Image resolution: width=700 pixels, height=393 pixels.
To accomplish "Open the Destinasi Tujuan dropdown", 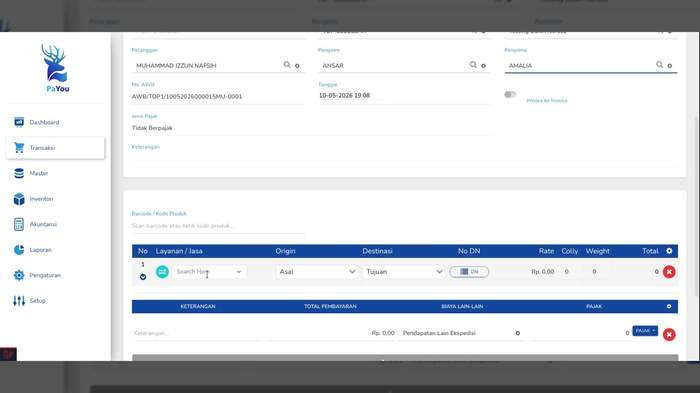I will click(x=404, y=272).
